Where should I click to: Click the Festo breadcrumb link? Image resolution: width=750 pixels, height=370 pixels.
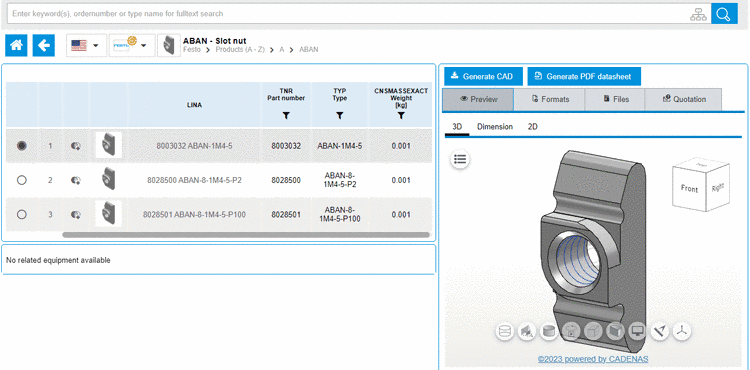click(x=192, y=49)
